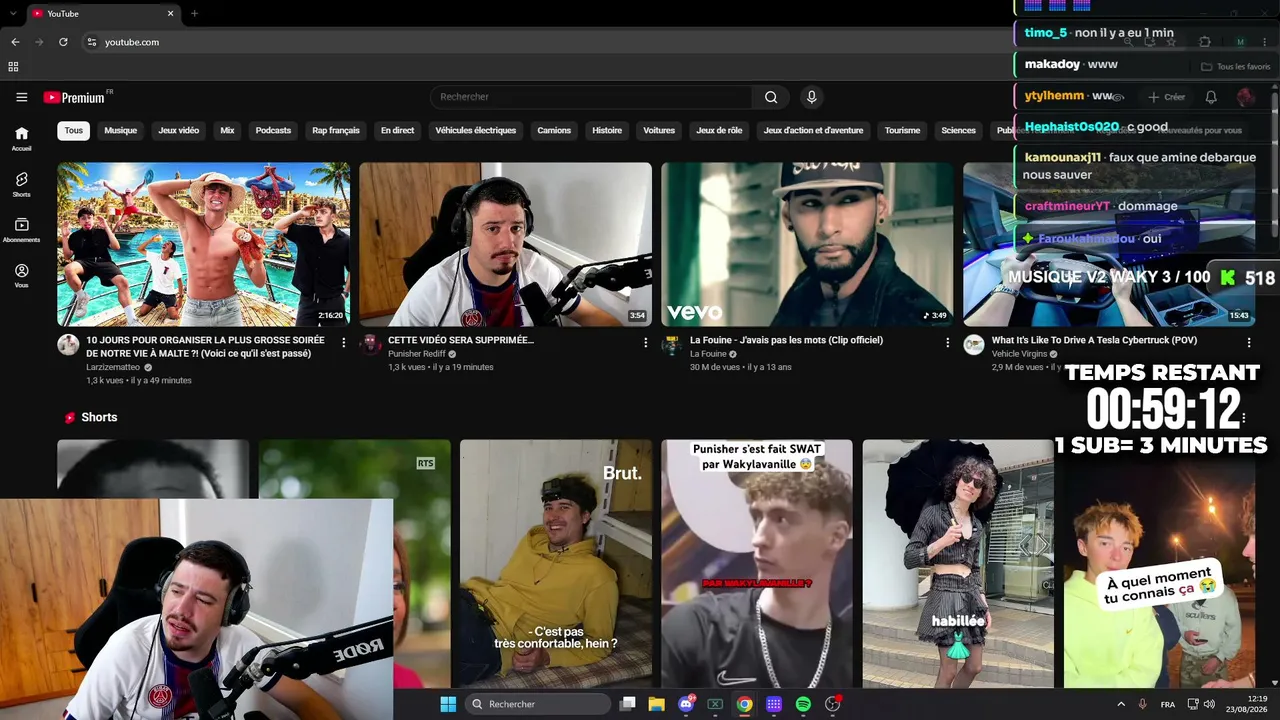This screenshot has width=1280, height=720.
Task: Open File Explorer from the taskbar
Action: pos(656,704)
